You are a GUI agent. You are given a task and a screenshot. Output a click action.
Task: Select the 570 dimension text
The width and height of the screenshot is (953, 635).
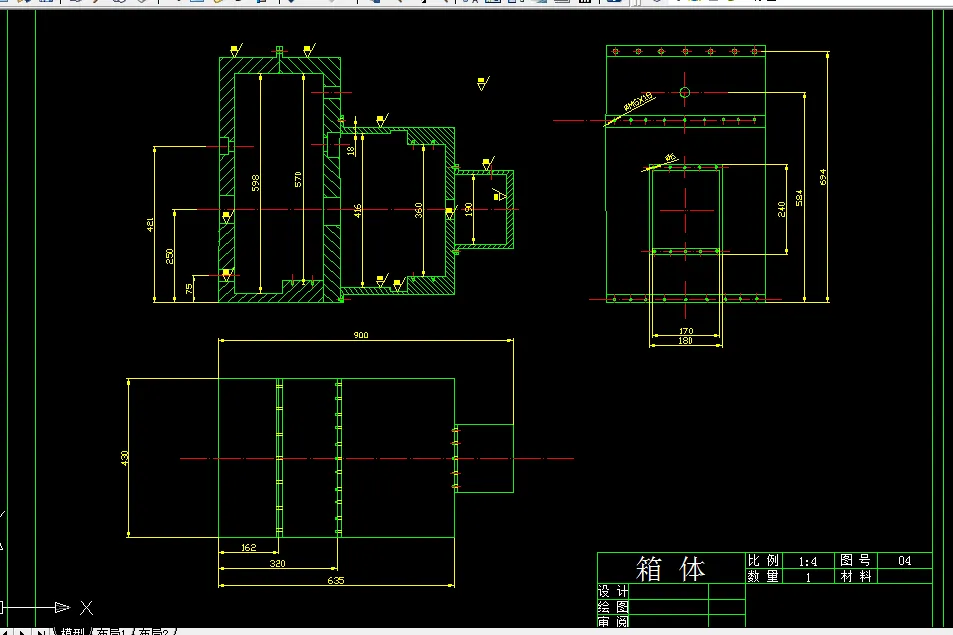point(298,180)
